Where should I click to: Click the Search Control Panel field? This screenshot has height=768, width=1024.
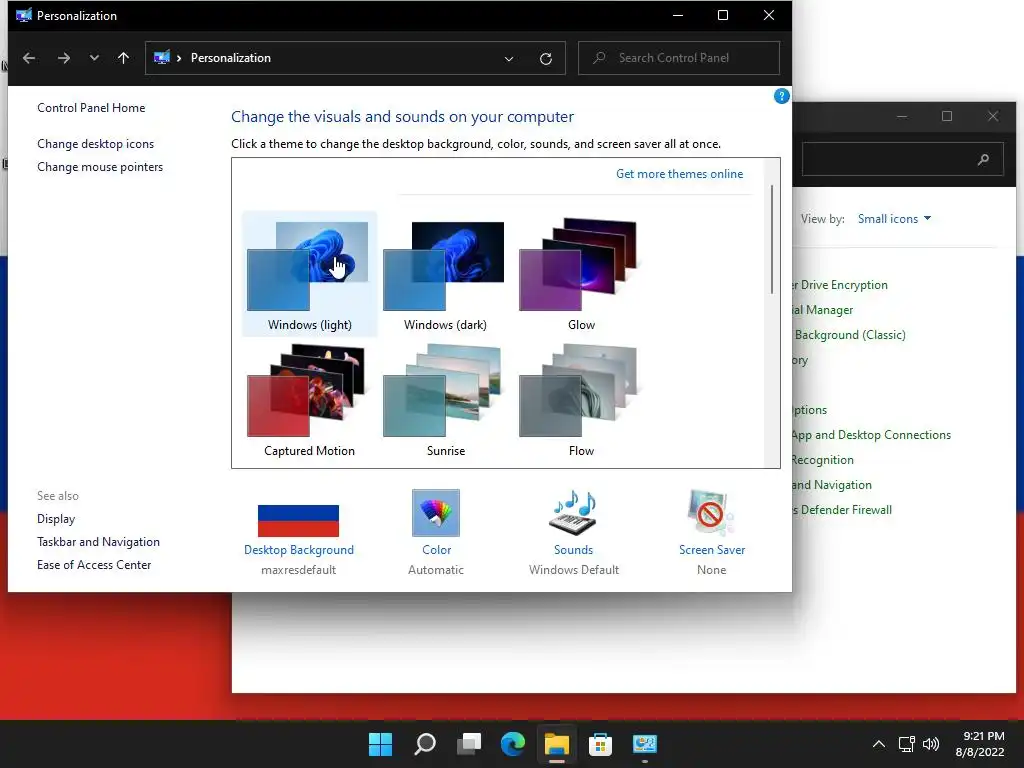tap(679, 58)
